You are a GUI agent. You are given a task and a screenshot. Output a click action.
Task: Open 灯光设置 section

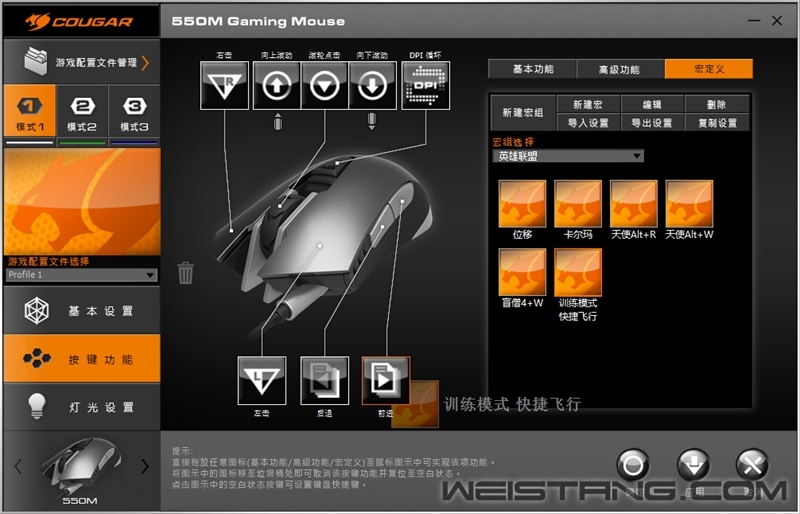[82, 407]
